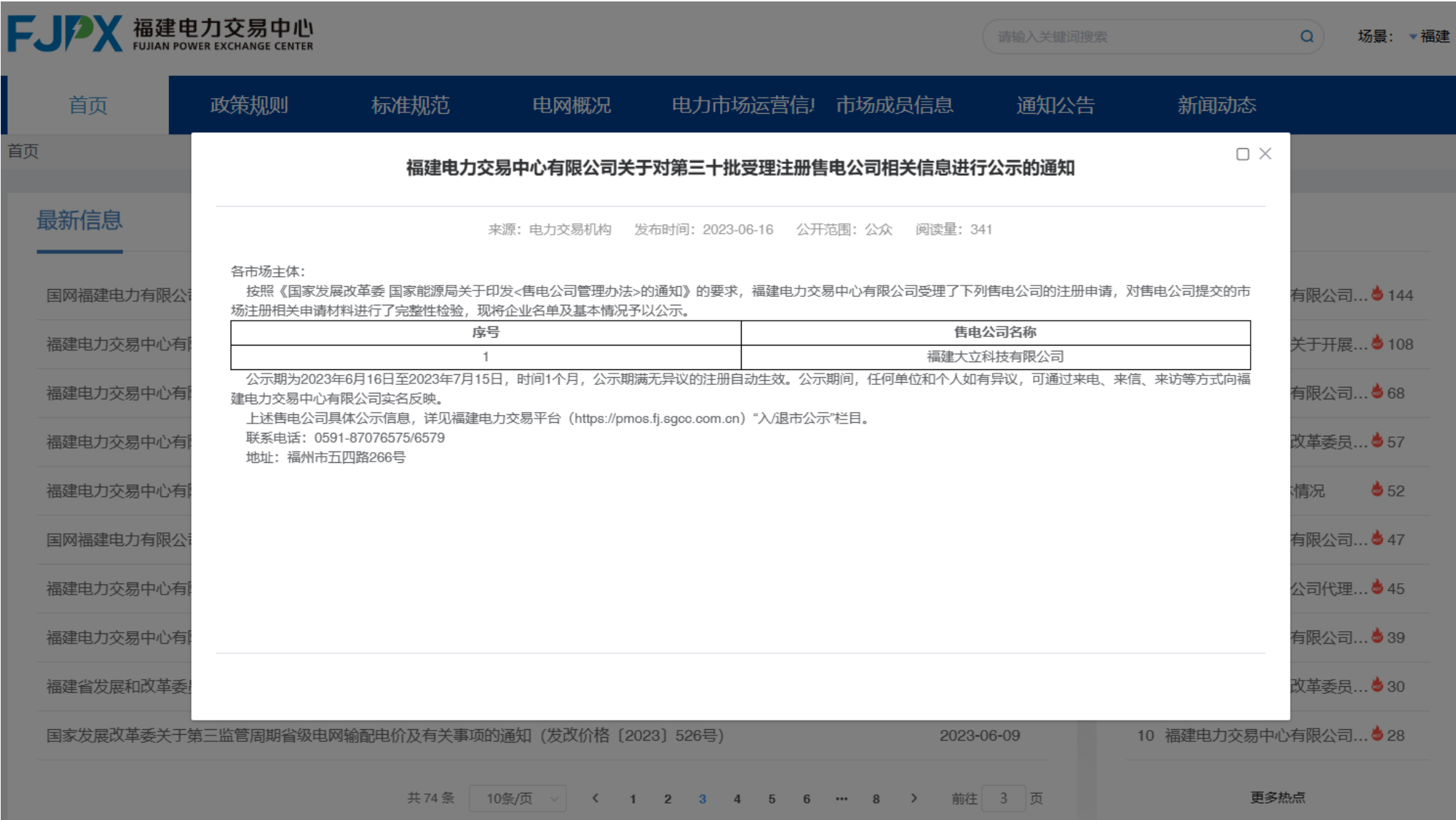Click the flame icon beside 52

[x=1377, y=489]
